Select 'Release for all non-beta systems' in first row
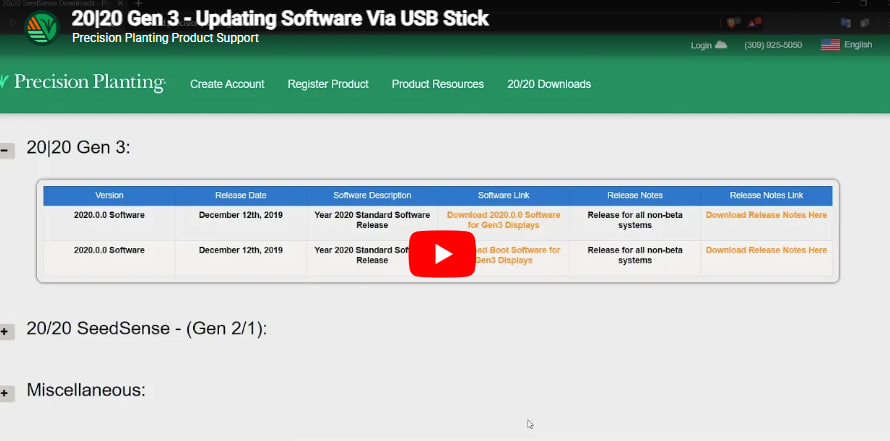 tap(635, 220)
